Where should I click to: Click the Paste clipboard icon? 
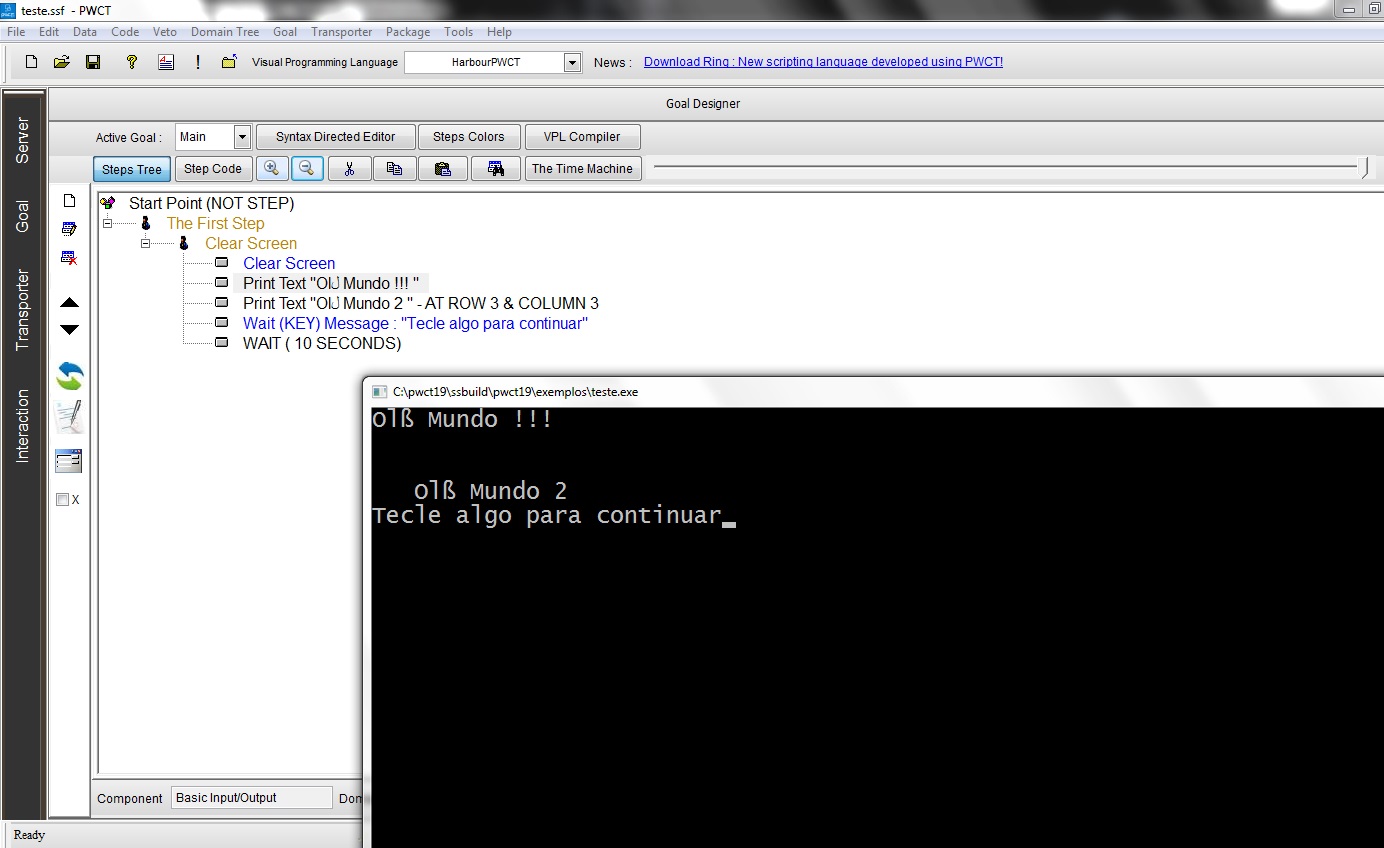pyautogui.click(x=442, y=169)
